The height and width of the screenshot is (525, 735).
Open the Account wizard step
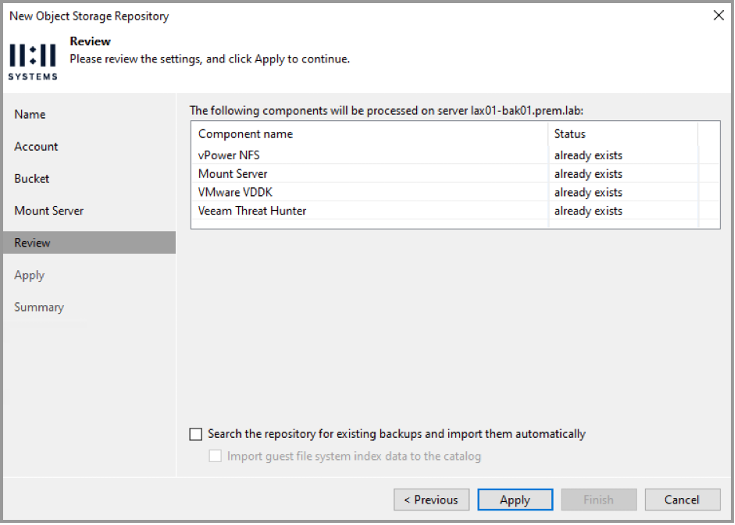[x=36, y=147]
